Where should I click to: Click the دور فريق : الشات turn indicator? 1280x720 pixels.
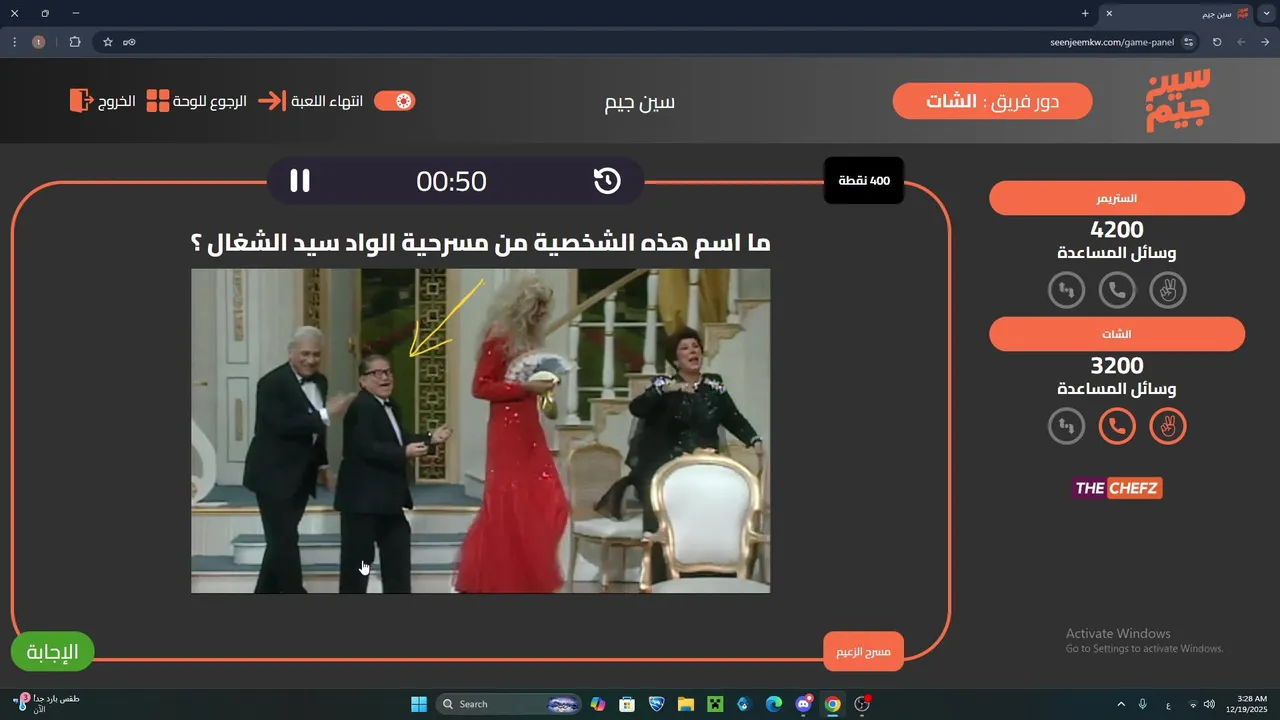click(x=992, y=101)
